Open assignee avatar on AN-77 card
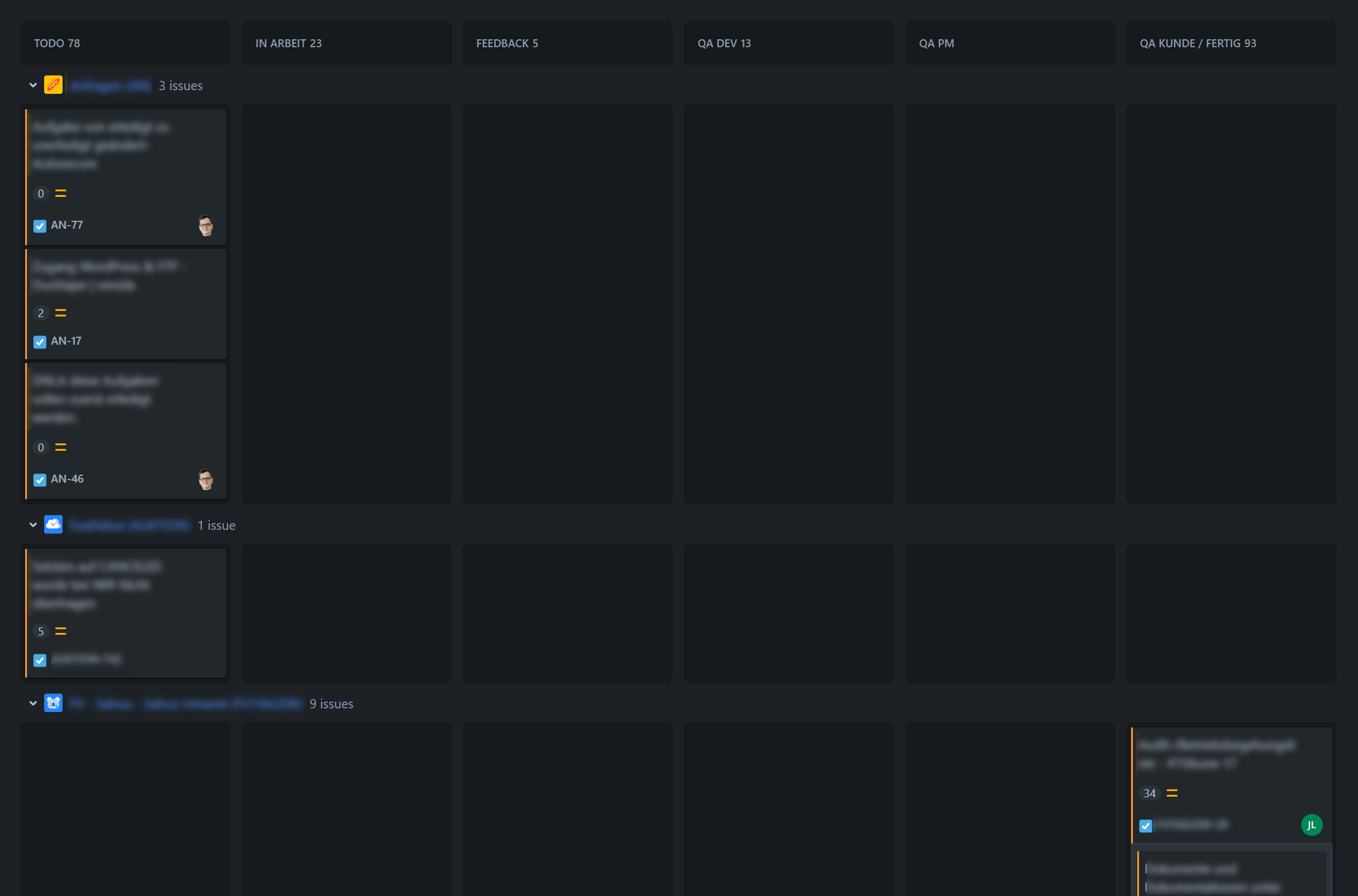The width and height of the screenshot is (1358, 896). click(x=206, y=226)
